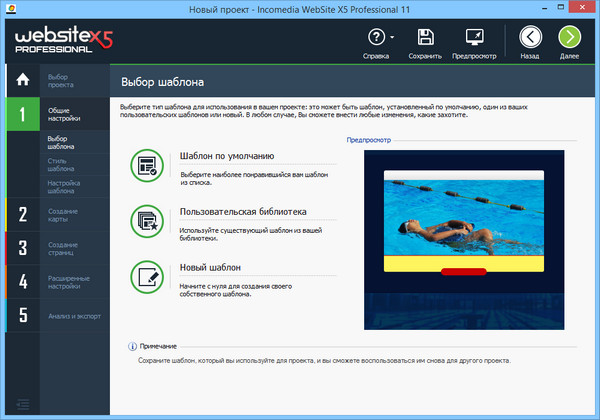Select Настройка шаблона in the sidebar submenu

[61, 186]
